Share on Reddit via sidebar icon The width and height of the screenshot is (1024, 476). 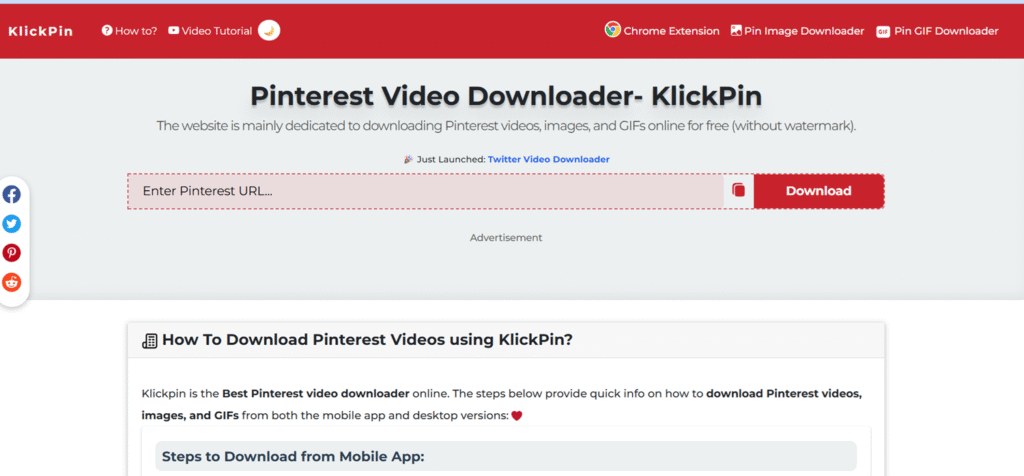[12, 282]
